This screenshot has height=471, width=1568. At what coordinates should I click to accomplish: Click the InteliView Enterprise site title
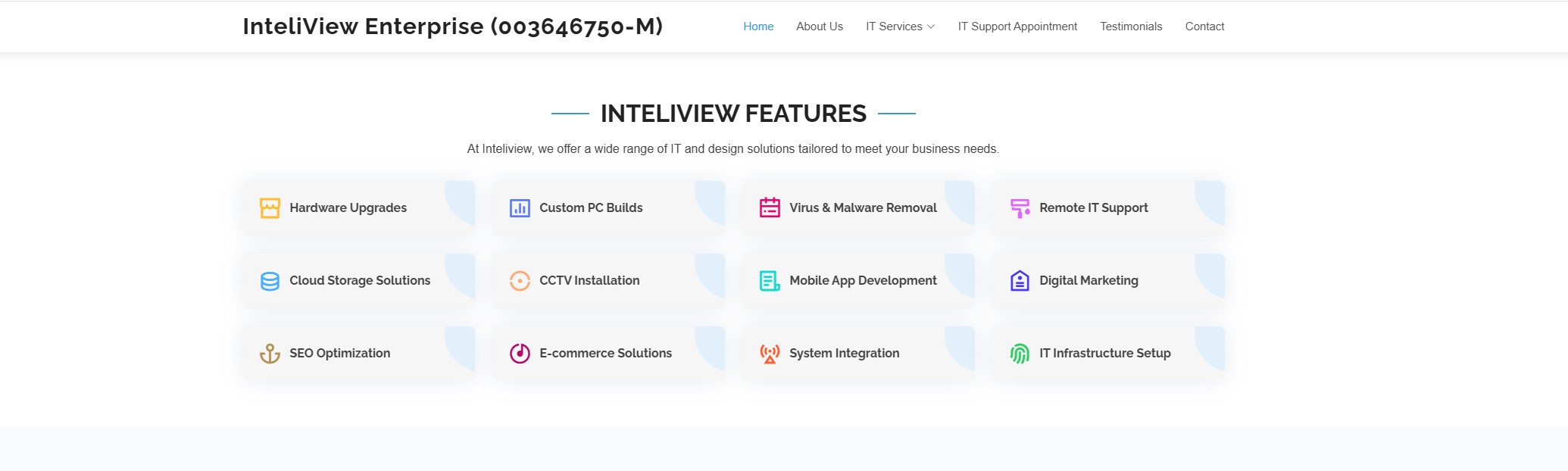(453, 27)
